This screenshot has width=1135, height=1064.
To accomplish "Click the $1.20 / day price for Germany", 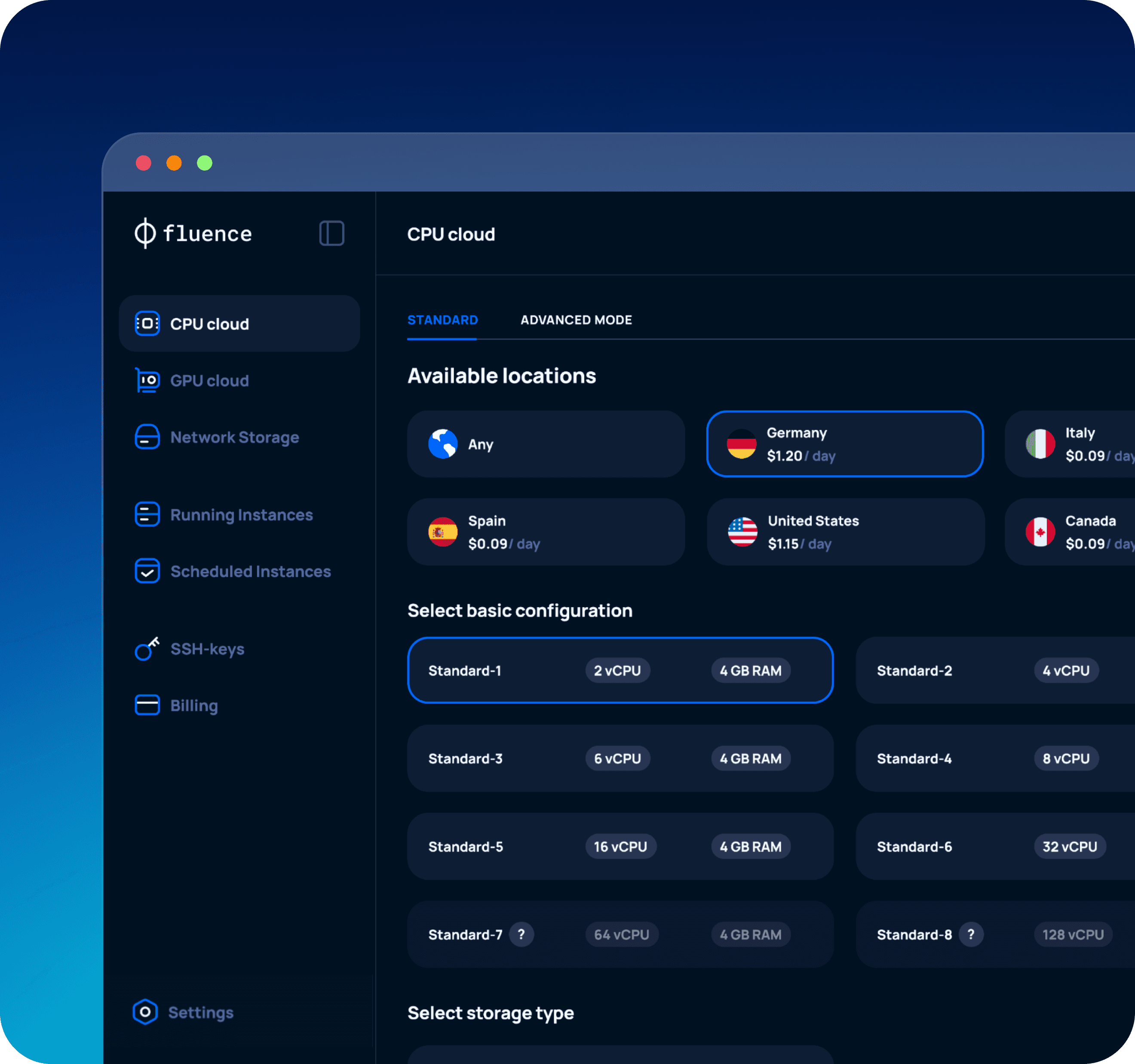I will (x=801, y=456).
